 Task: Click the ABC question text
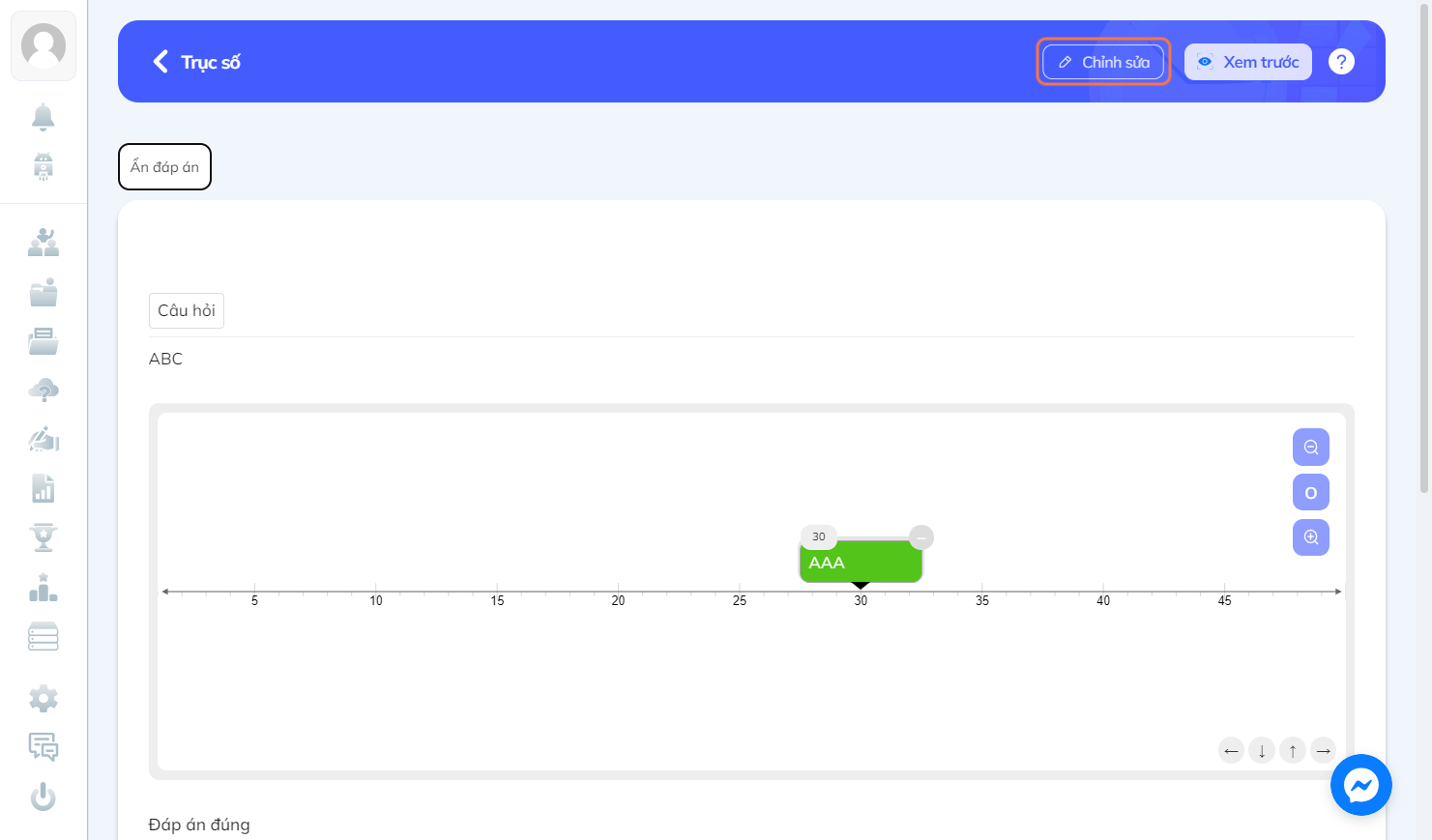pos(165,359)
